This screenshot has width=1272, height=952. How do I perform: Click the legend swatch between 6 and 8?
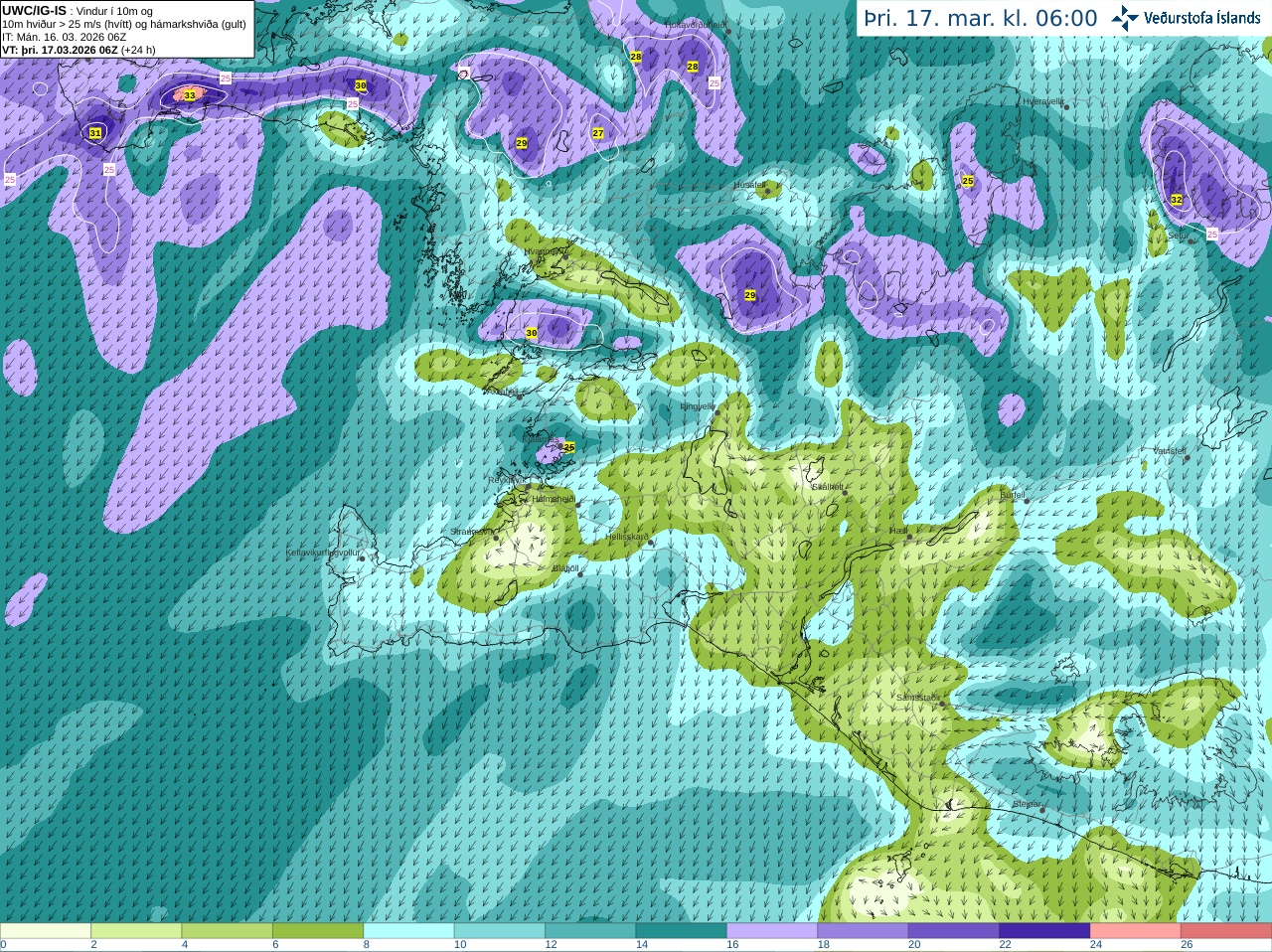pos(319,931)
